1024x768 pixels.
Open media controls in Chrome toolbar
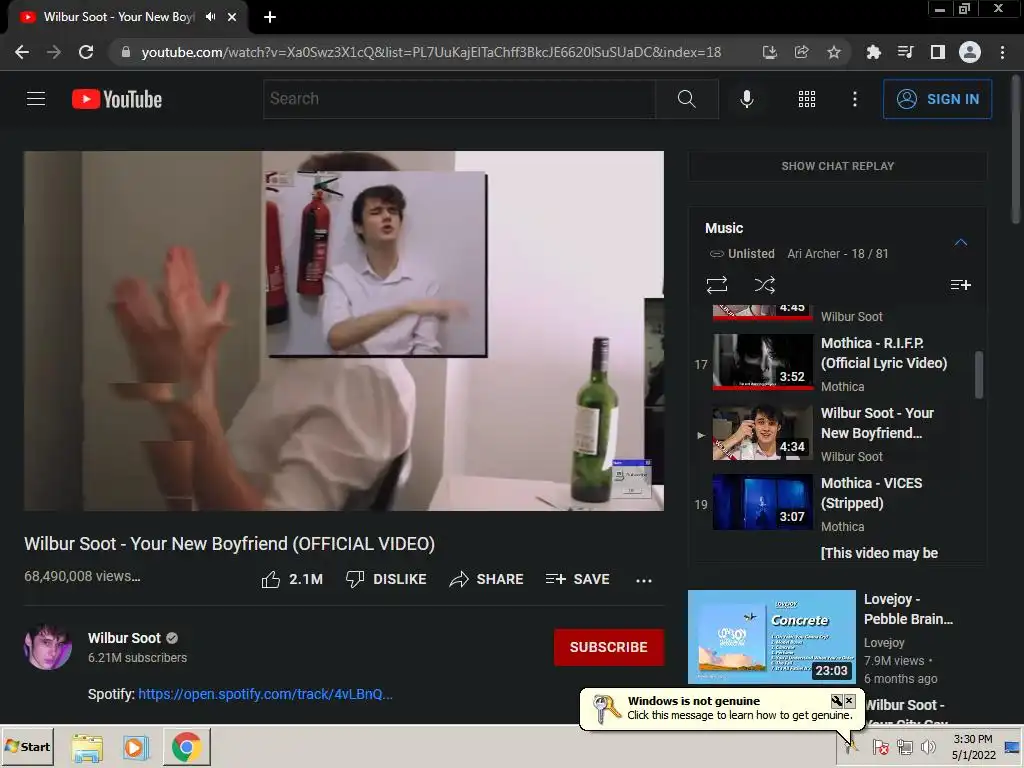pyautogui.click(x=905, y=52)
